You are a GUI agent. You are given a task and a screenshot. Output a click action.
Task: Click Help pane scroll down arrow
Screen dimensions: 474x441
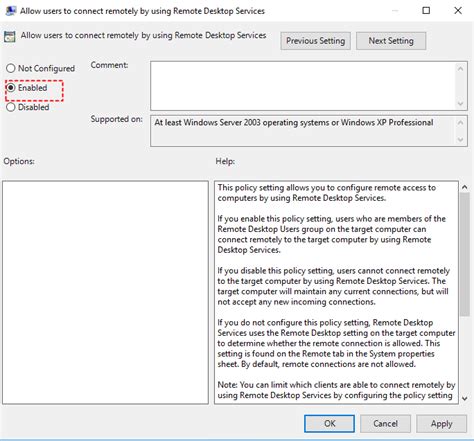coord(465,398)
